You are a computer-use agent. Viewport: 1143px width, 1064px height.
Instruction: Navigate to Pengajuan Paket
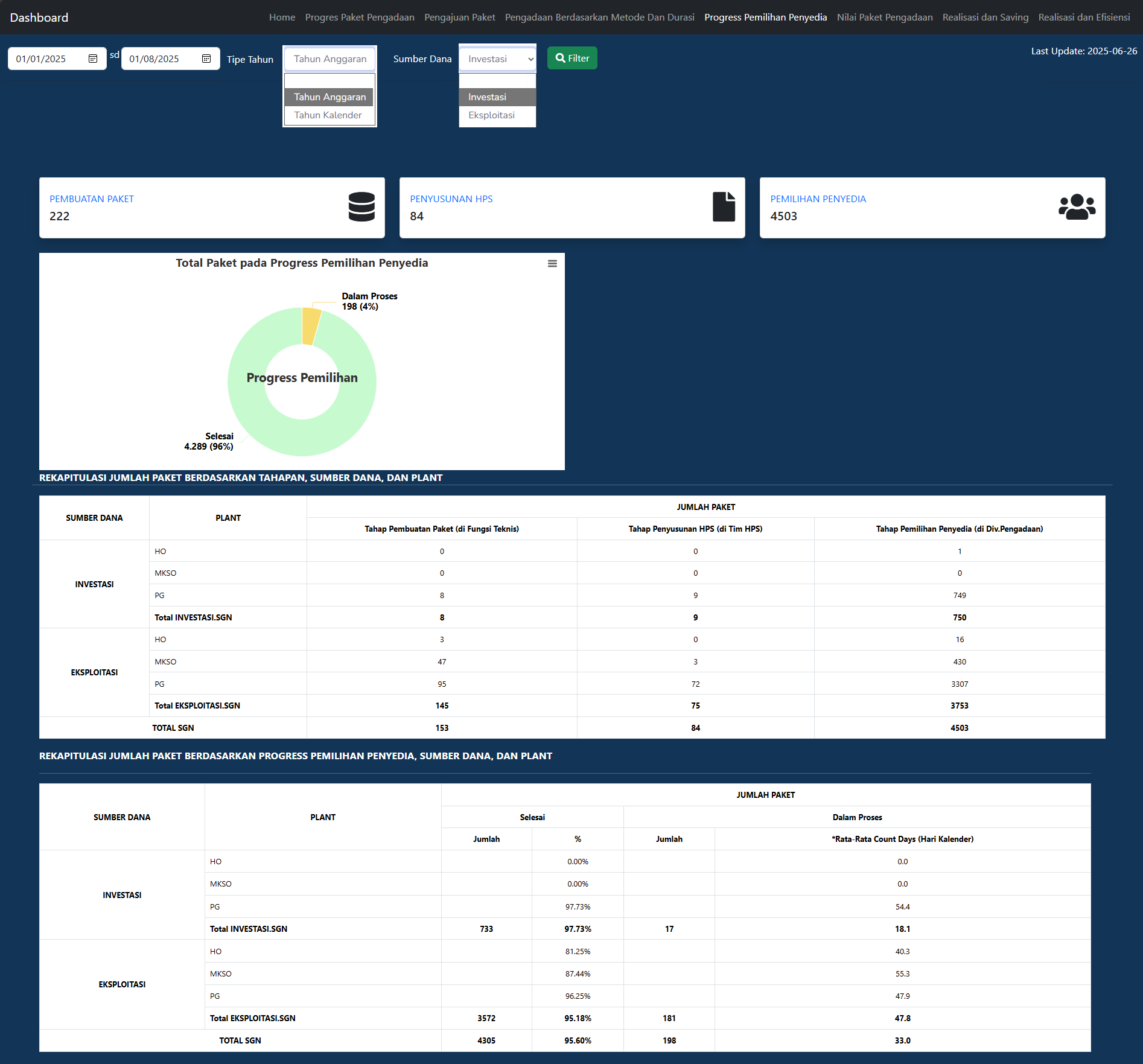coord(459,18)
